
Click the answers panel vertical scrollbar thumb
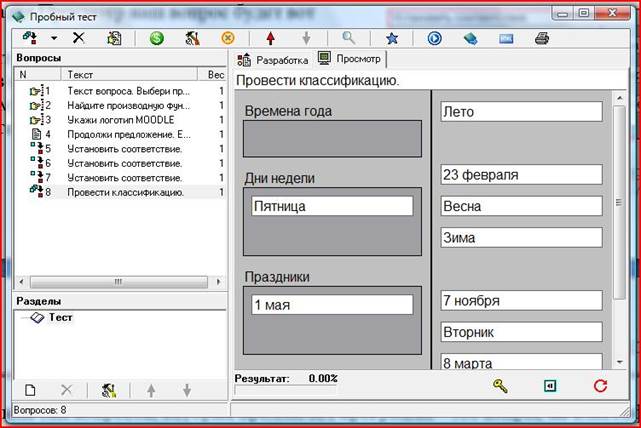click(x=620, y=202)
